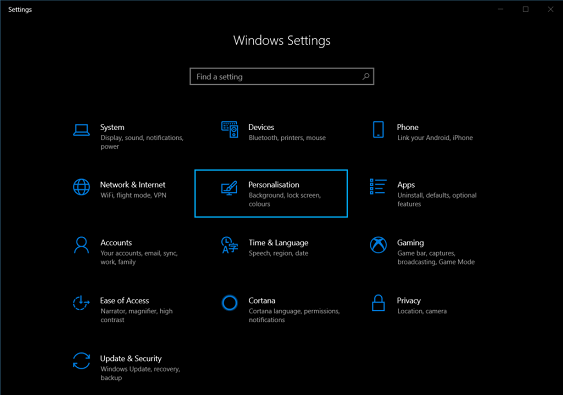
Task: Click the Update & Security refresh icon
Action: pyautogui.click(x=82, y=361)
